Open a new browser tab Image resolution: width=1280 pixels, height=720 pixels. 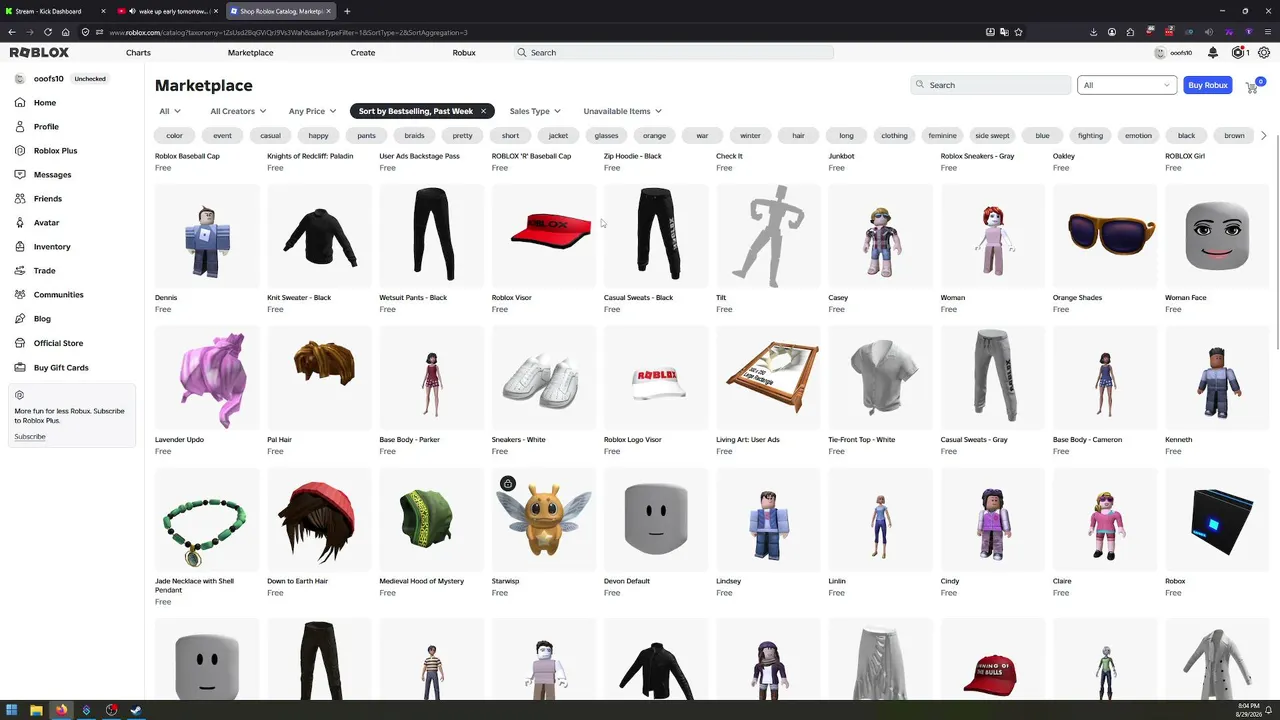tap(347, 11)
